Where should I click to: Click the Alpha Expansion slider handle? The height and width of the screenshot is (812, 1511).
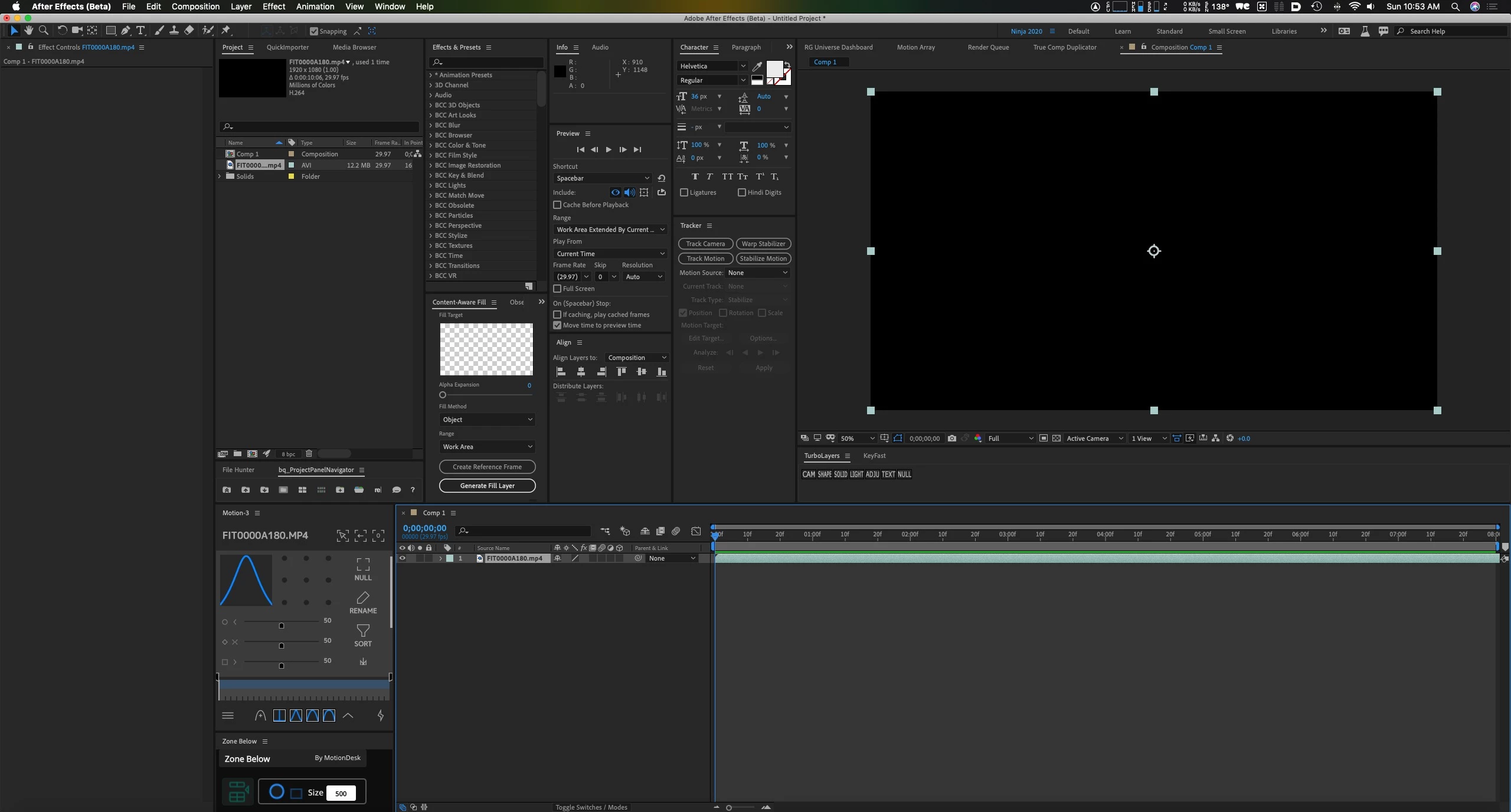pos(443,395)
